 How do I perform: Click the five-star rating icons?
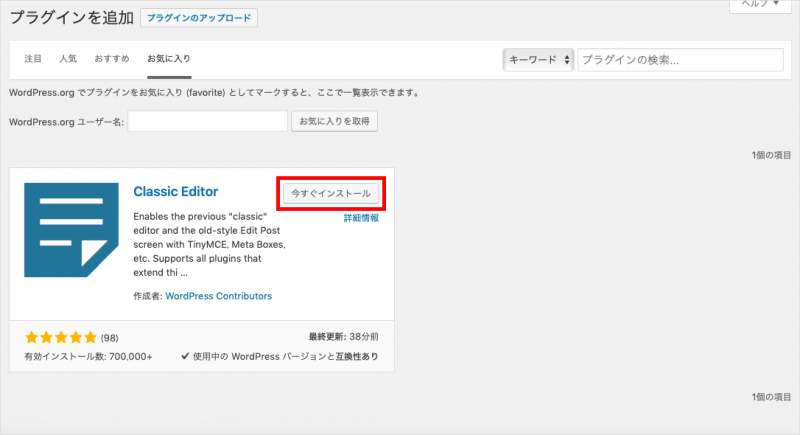(61, 337)
